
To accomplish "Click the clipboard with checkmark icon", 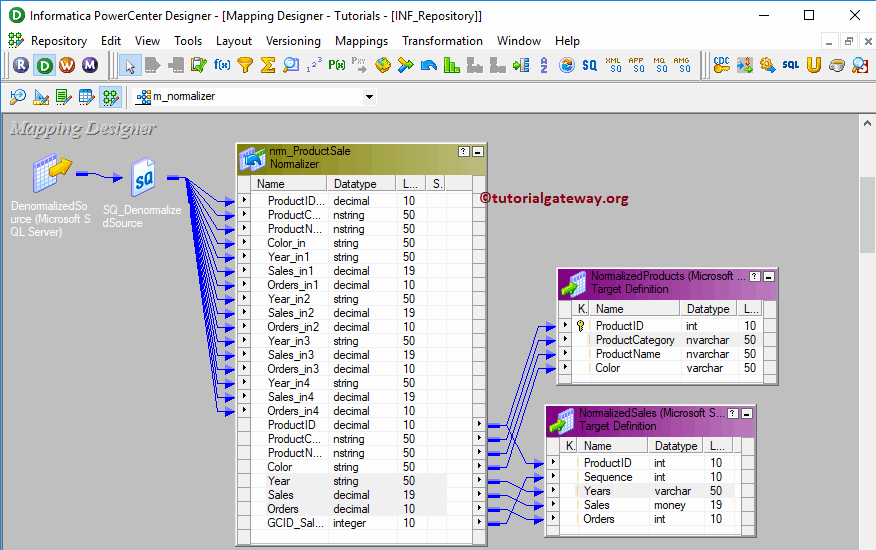I will coord(198,65).
